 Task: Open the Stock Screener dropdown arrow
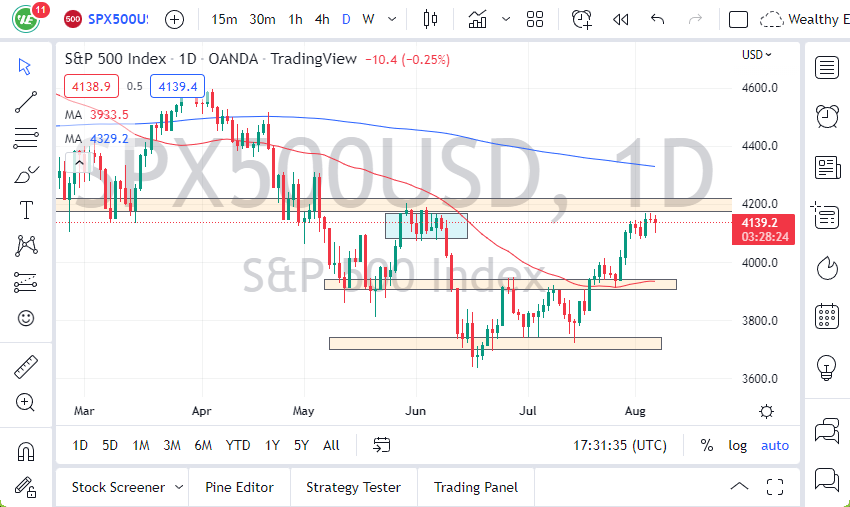179,487
